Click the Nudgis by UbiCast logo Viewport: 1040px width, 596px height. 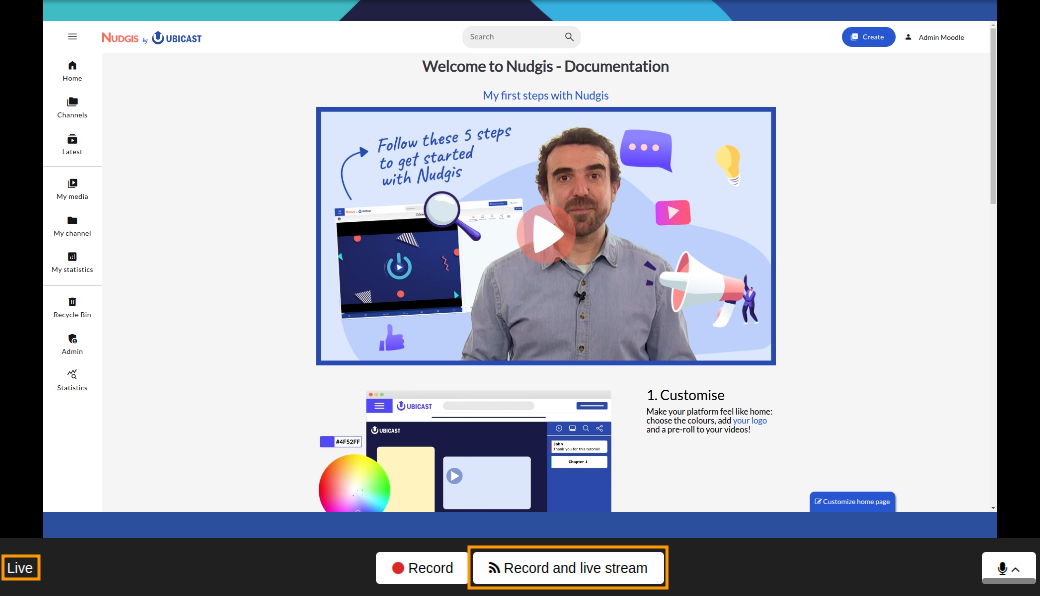[151, 38]
